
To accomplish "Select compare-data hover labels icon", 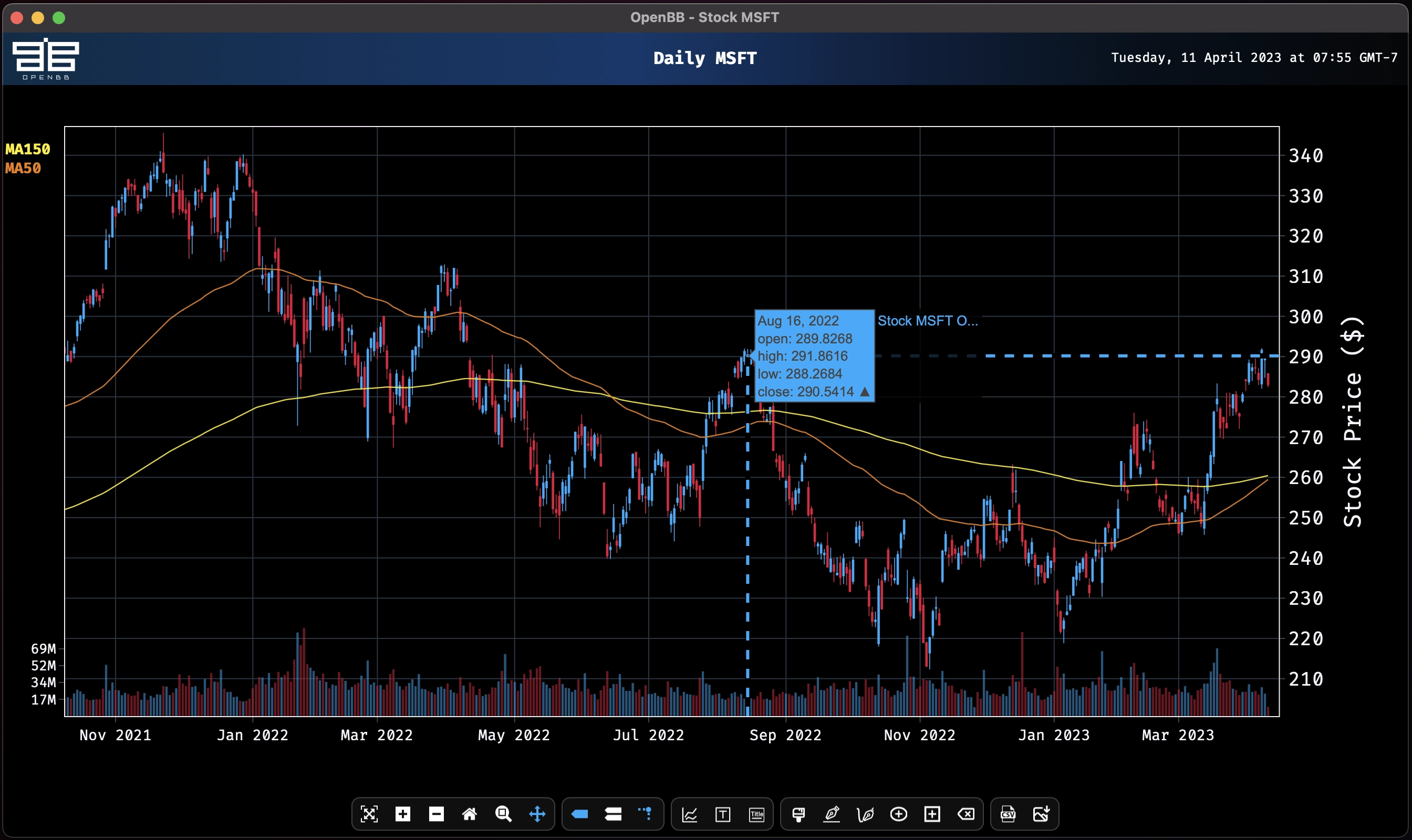I will click(x=613, y=814).
